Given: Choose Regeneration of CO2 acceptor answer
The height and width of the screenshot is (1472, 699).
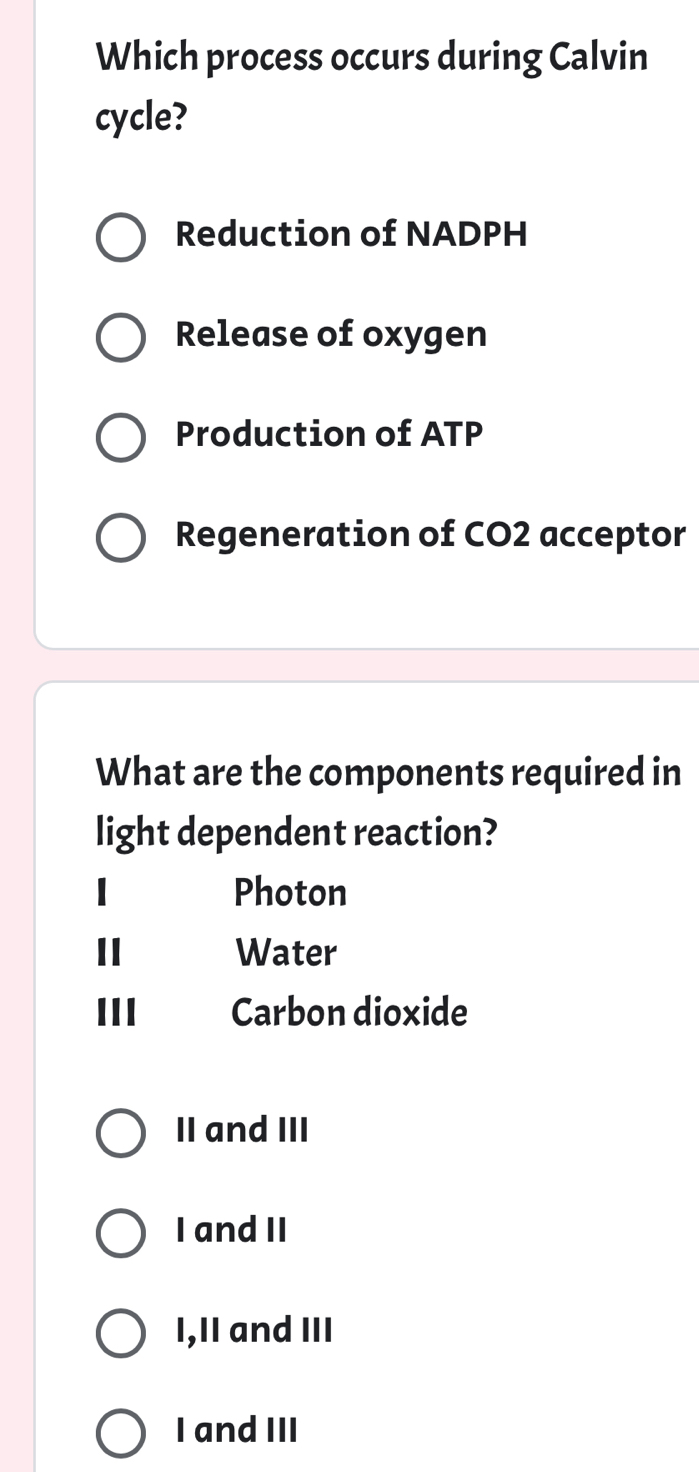Looking at the screenshot, I should point(121,537).
